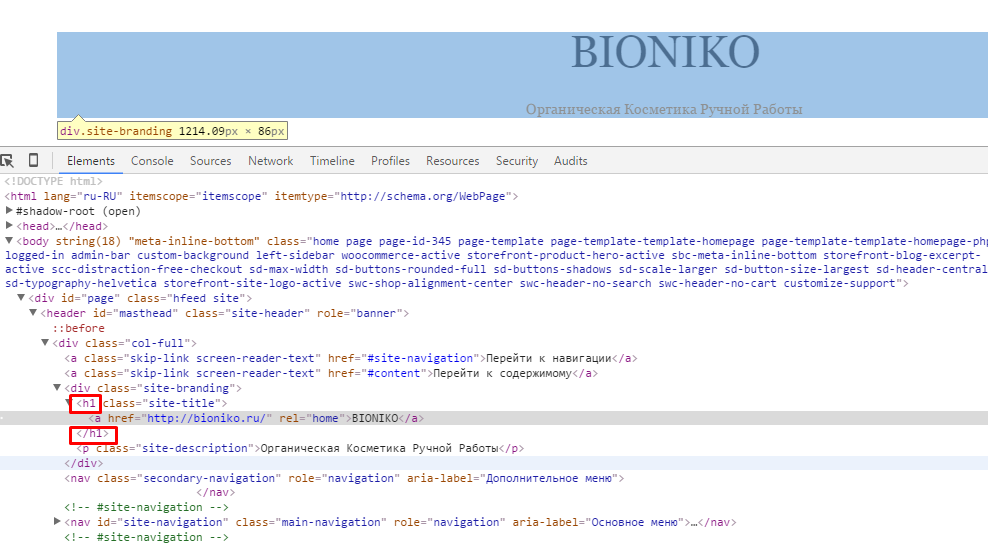Click the "Дополнительное меню" aria-label value

[x=548, y=478]
